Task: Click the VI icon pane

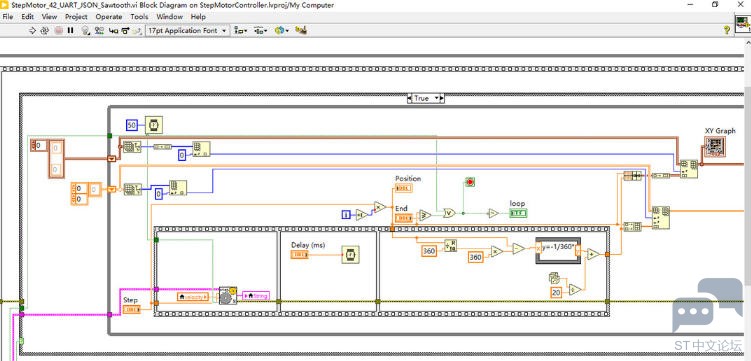Action: coord(742,25)
